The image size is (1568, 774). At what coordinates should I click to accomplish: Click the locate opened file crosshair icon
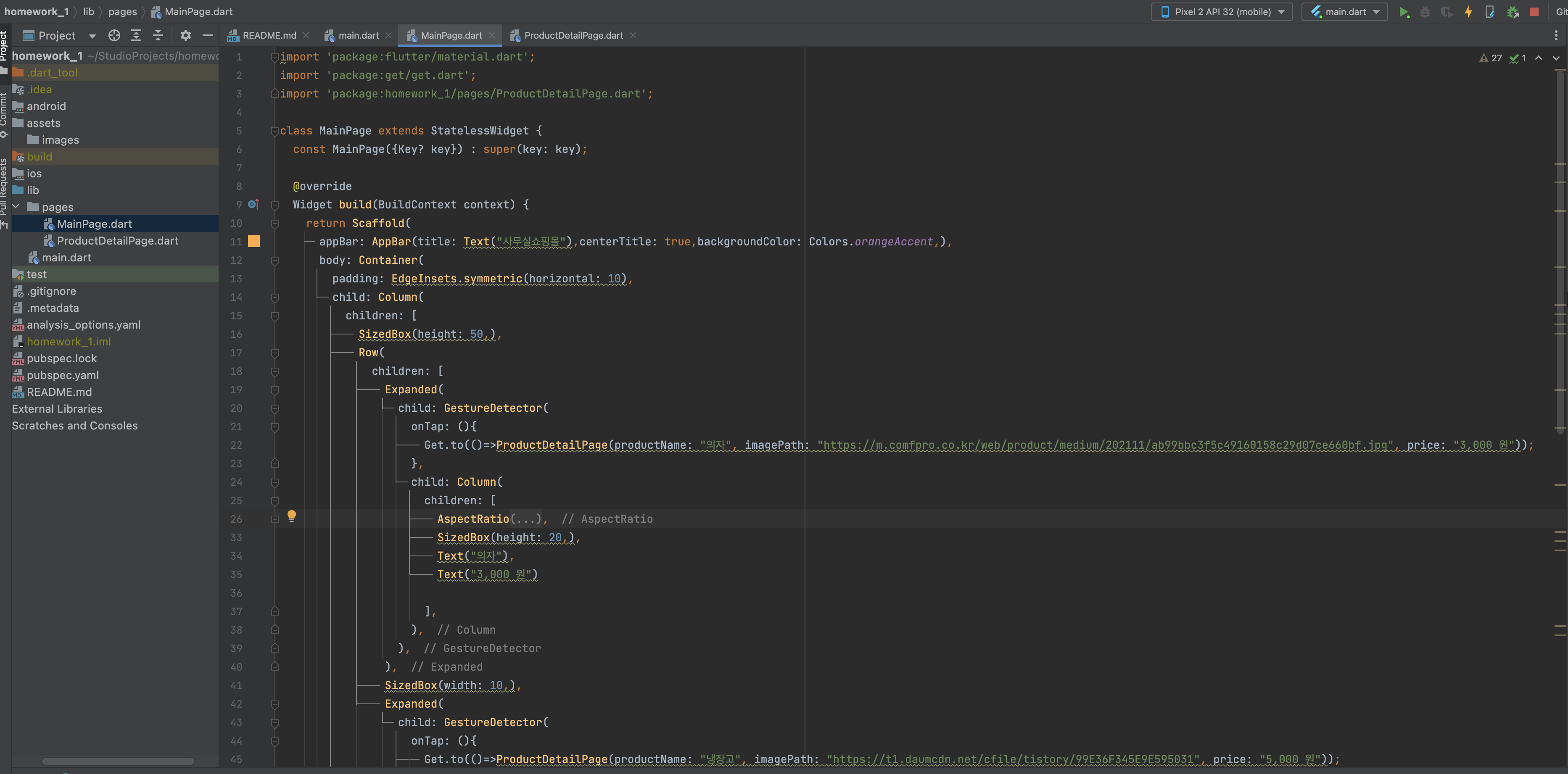point(114,35)
